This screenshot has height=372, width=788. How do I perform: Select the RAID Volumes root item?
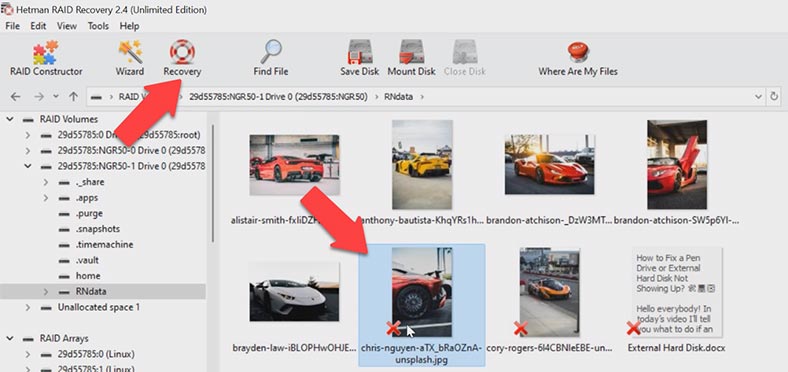(x=69, y=120)
